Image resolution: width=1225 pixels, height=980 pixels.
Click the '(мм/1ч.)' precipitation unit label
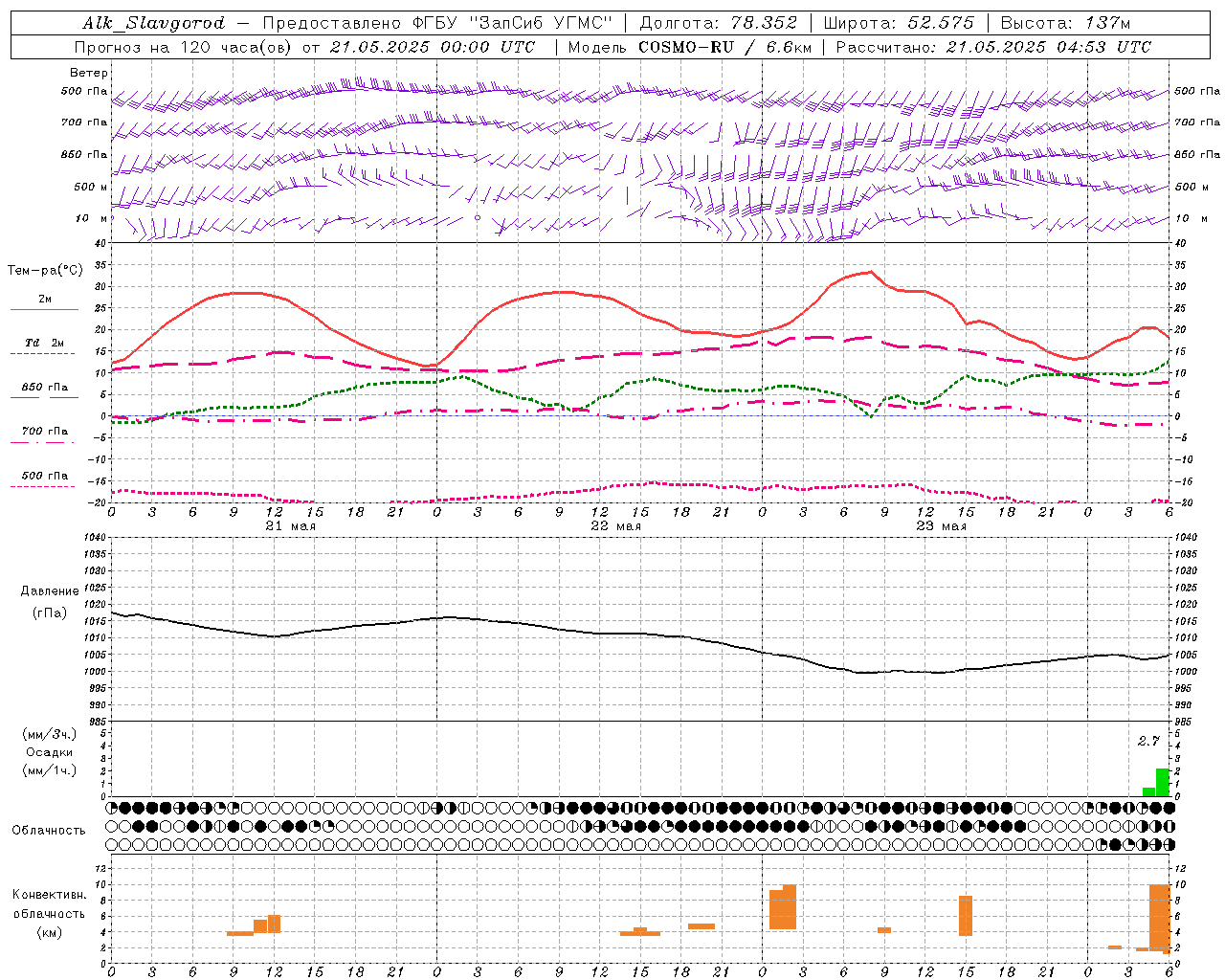pos(50,771)
